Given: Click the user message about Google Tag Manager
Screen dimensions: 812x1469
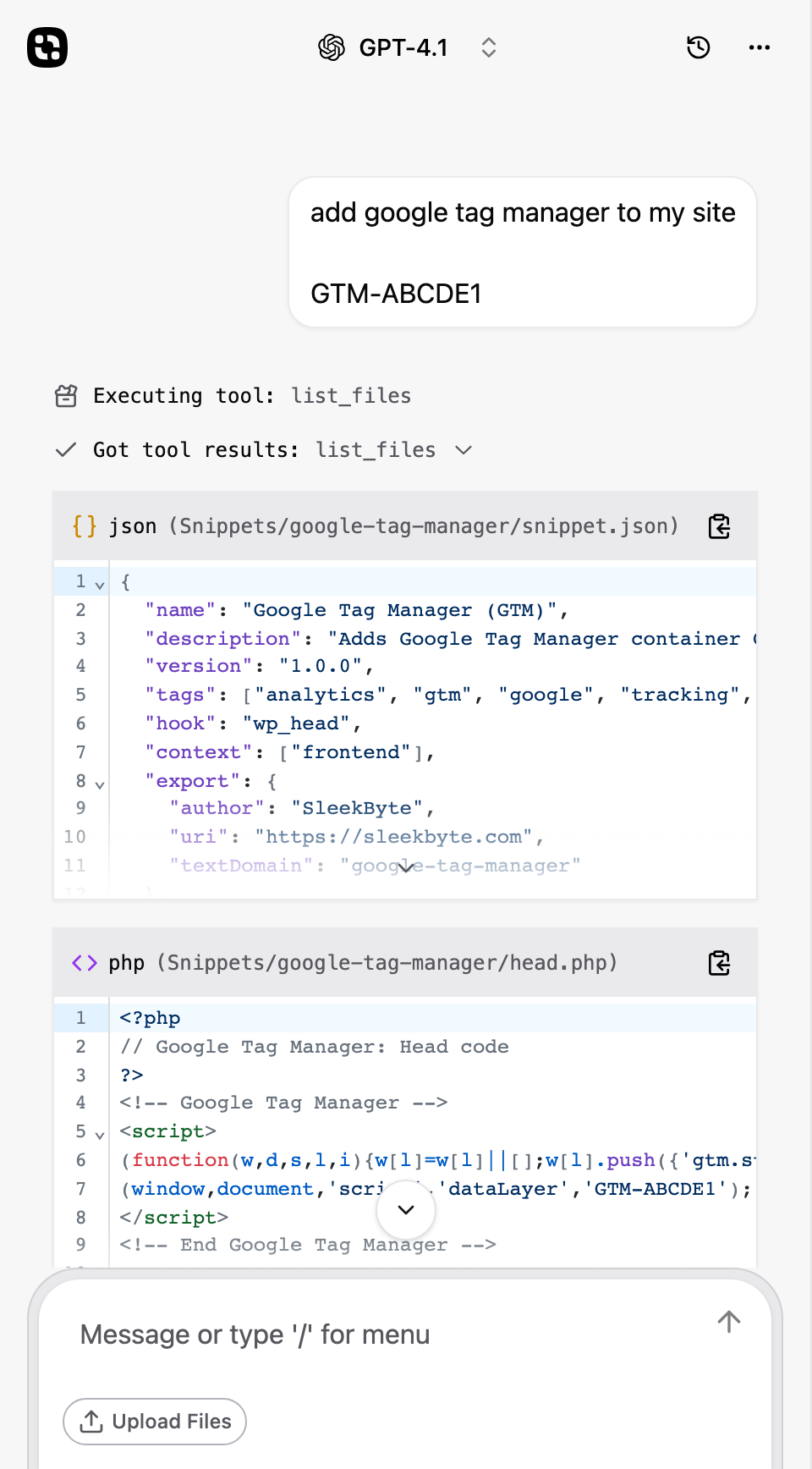Looking at the screenshot, I should (x=523, y=252).
